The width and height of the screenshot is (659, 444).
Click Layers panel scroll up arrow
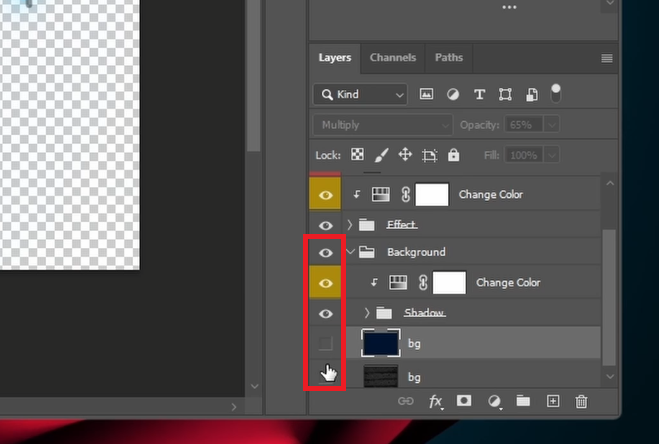point(610,184)
